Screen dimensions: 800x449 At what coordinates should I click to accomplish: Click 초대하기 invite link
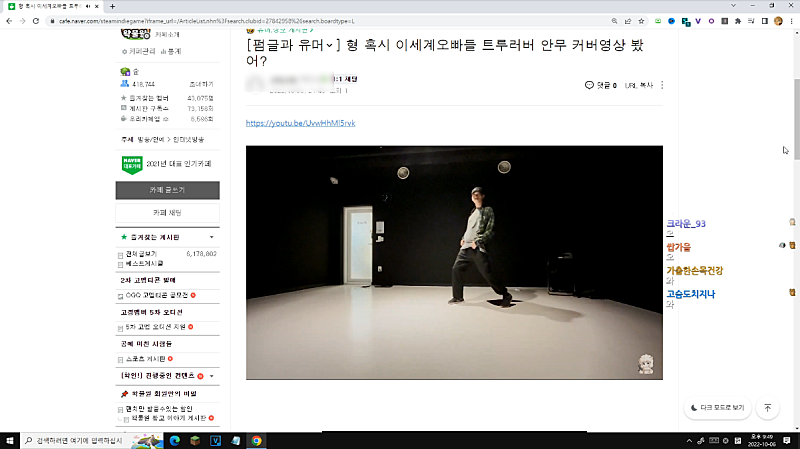tap(201, 84)
